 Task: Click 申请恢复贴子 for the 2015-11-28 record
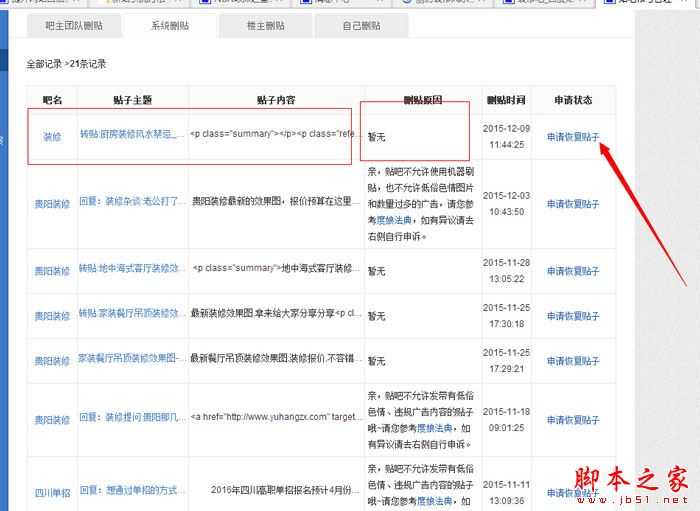click(573, 271)
